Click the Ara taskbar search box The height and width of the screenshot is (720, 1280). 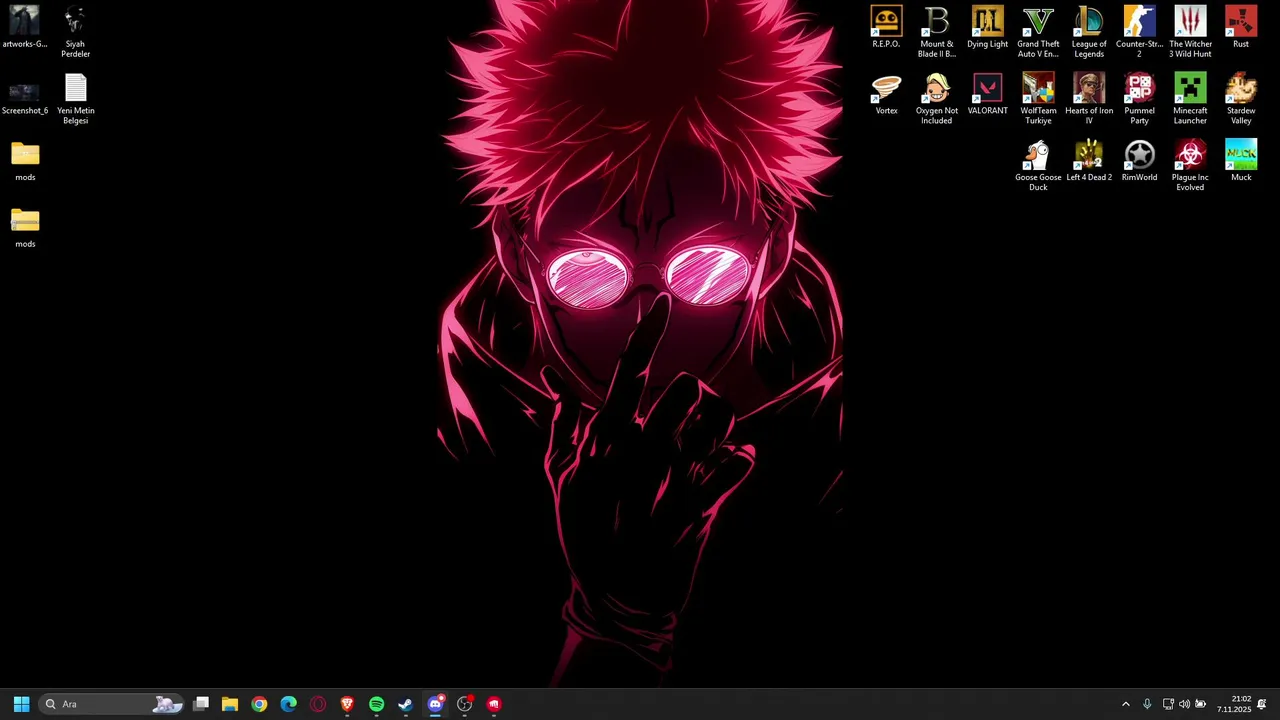[x=112, y=704]
